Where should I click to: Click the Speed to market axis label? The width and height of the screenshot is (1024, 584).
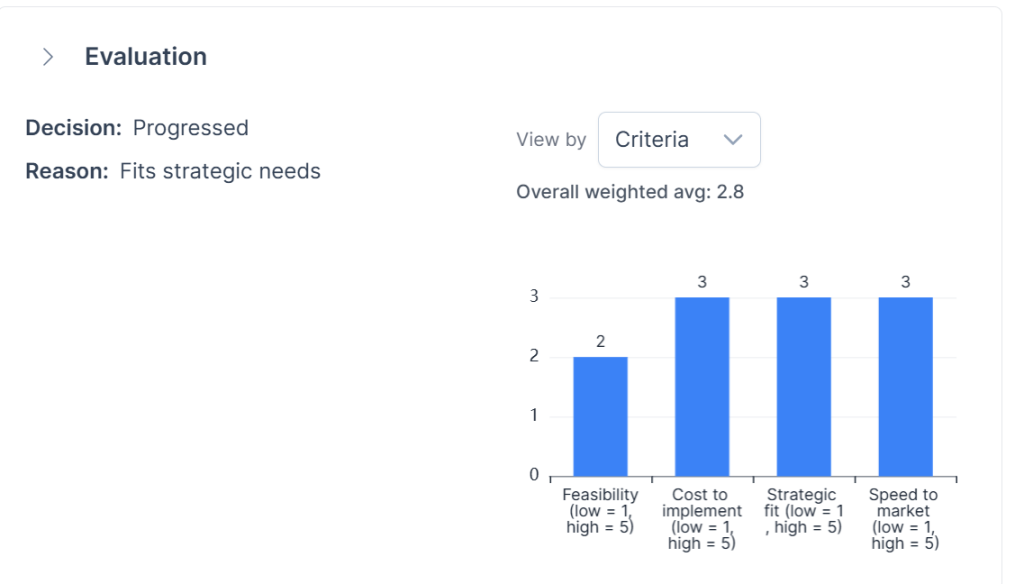(904, 519)
